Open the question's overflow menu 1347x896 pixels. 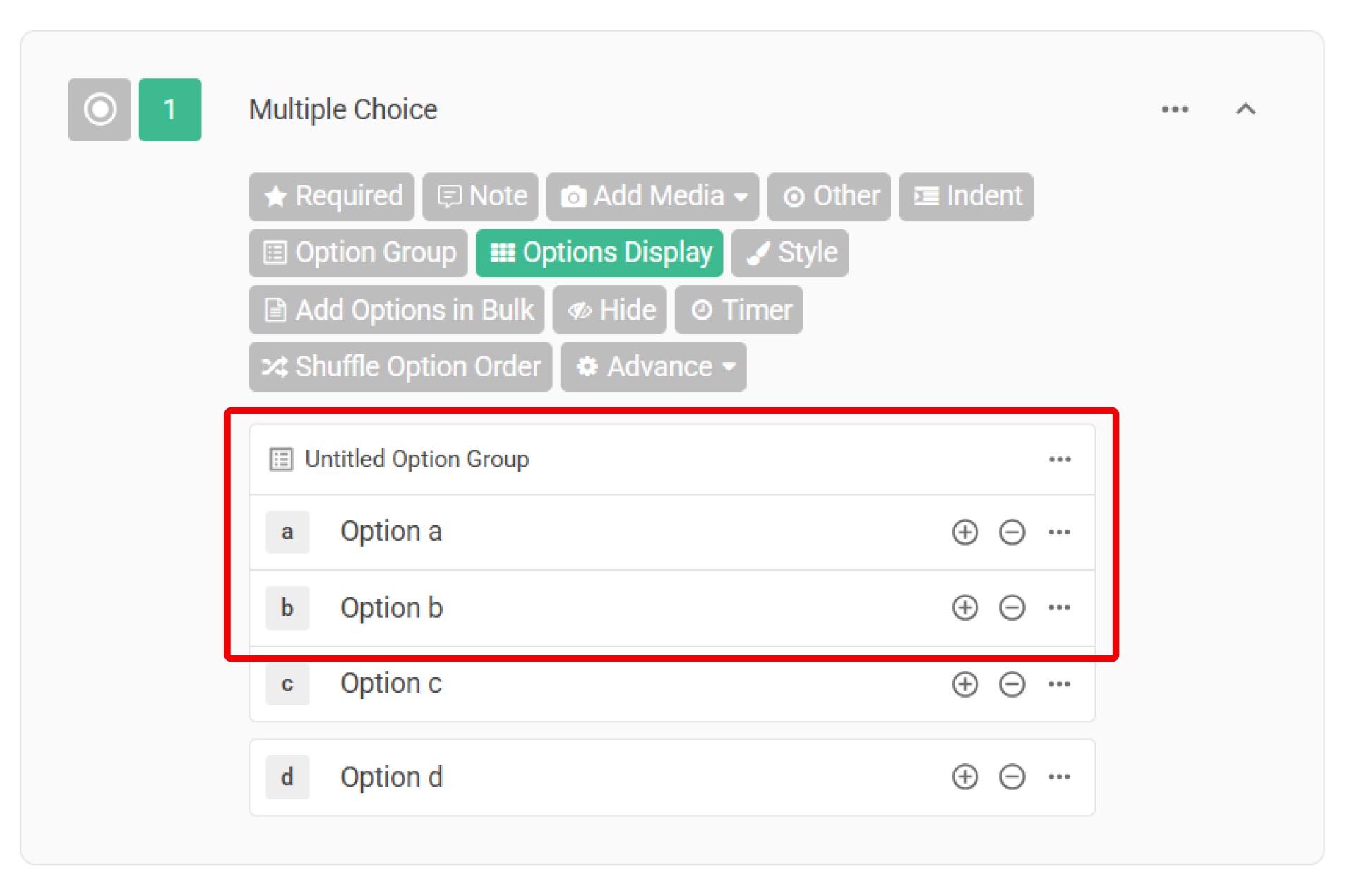pyautogui.click(x=1174, y=109)
